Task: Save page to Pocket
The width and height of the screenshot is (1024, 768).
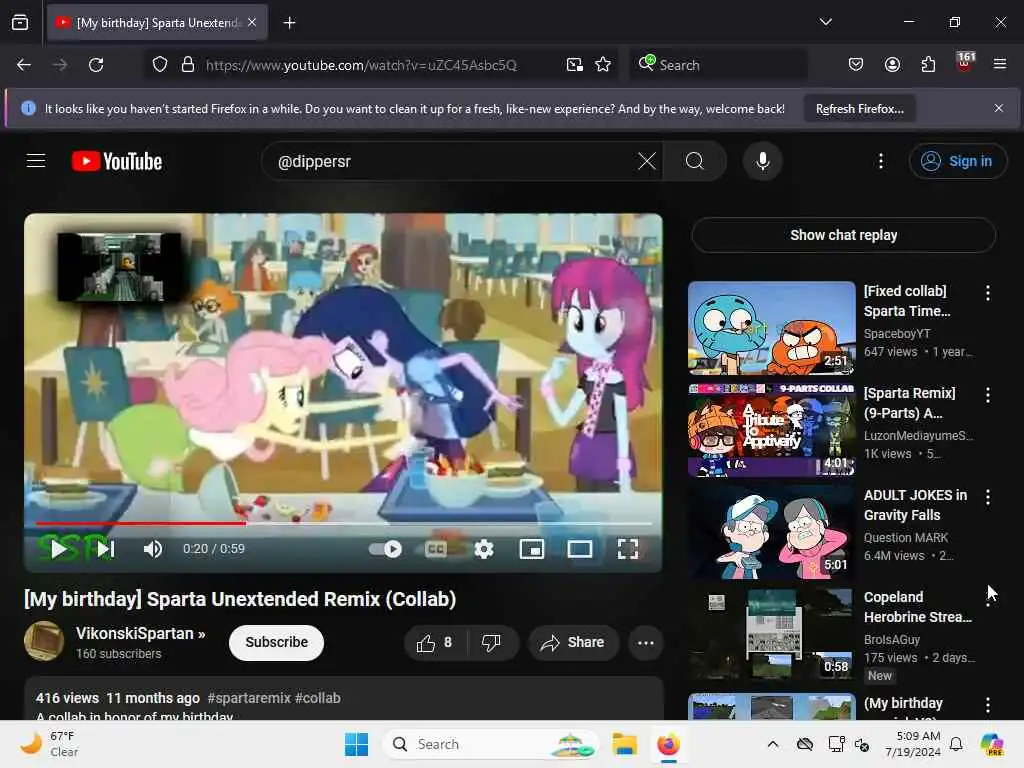Action: point(856,64)
